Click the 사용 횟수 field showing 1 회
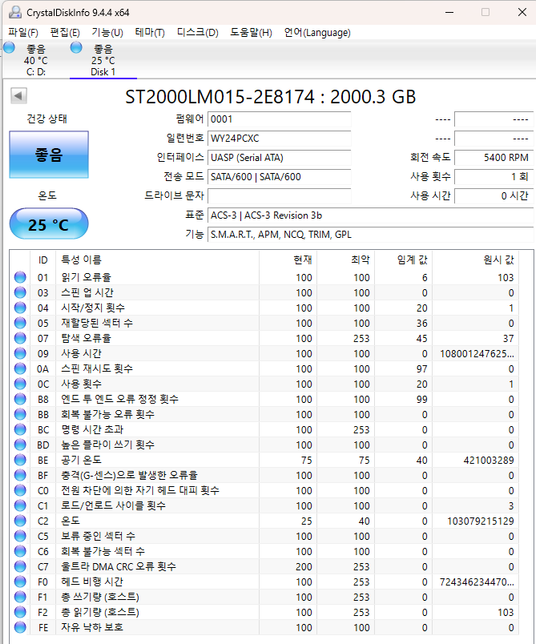The width and height of the screenshot is (536, 644). point(494,177)
